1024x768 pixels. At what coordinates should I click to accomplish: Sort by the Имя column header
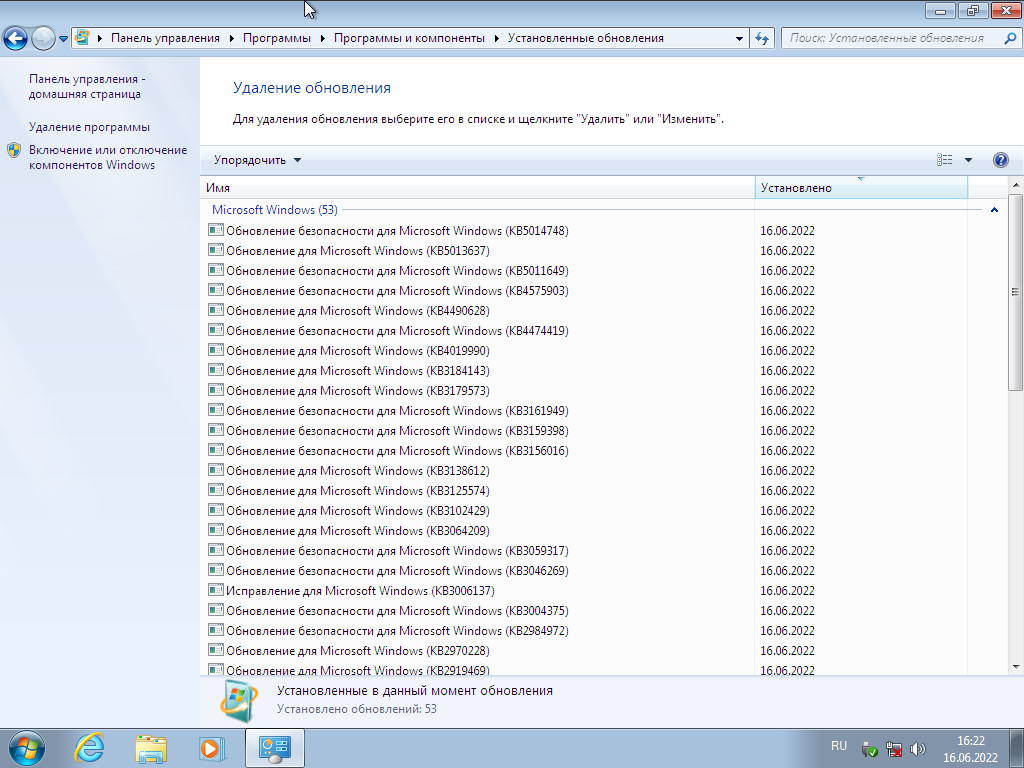477,187
